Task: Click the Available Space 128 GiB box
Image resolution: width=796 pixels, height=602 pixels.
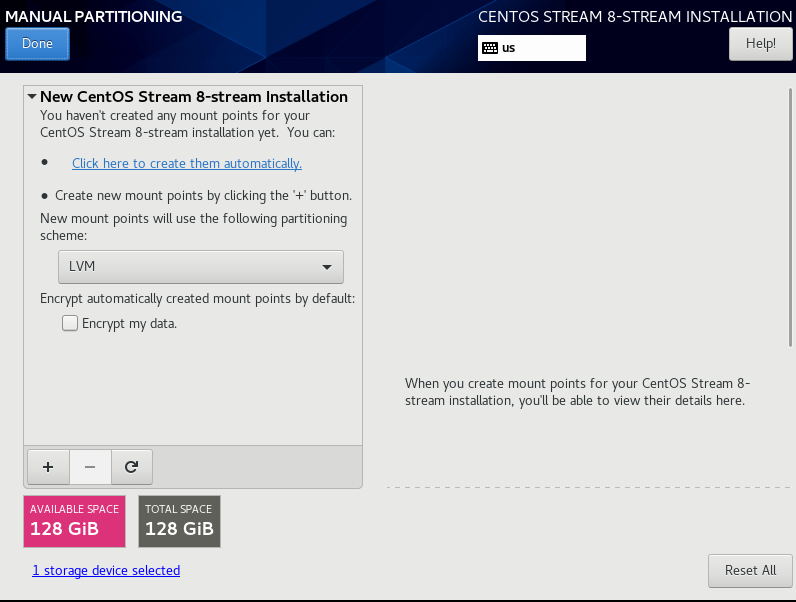Action: tap(75, 521)
